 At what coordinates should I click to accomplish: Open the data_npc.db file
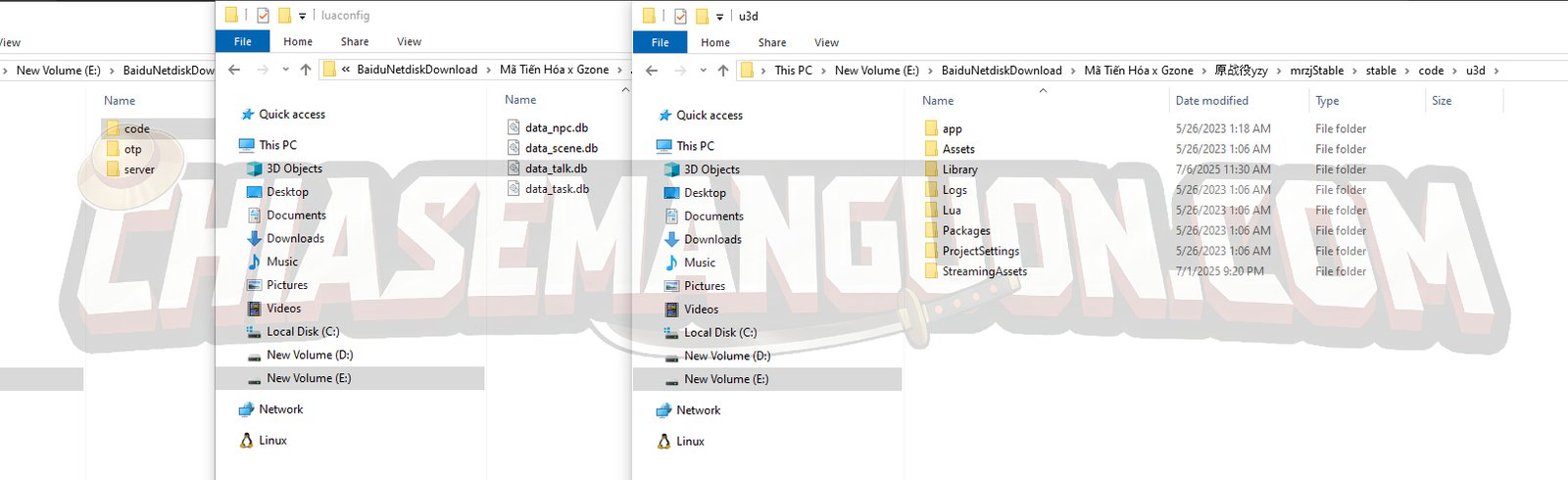pyautogui.click(x=556, y=127)
